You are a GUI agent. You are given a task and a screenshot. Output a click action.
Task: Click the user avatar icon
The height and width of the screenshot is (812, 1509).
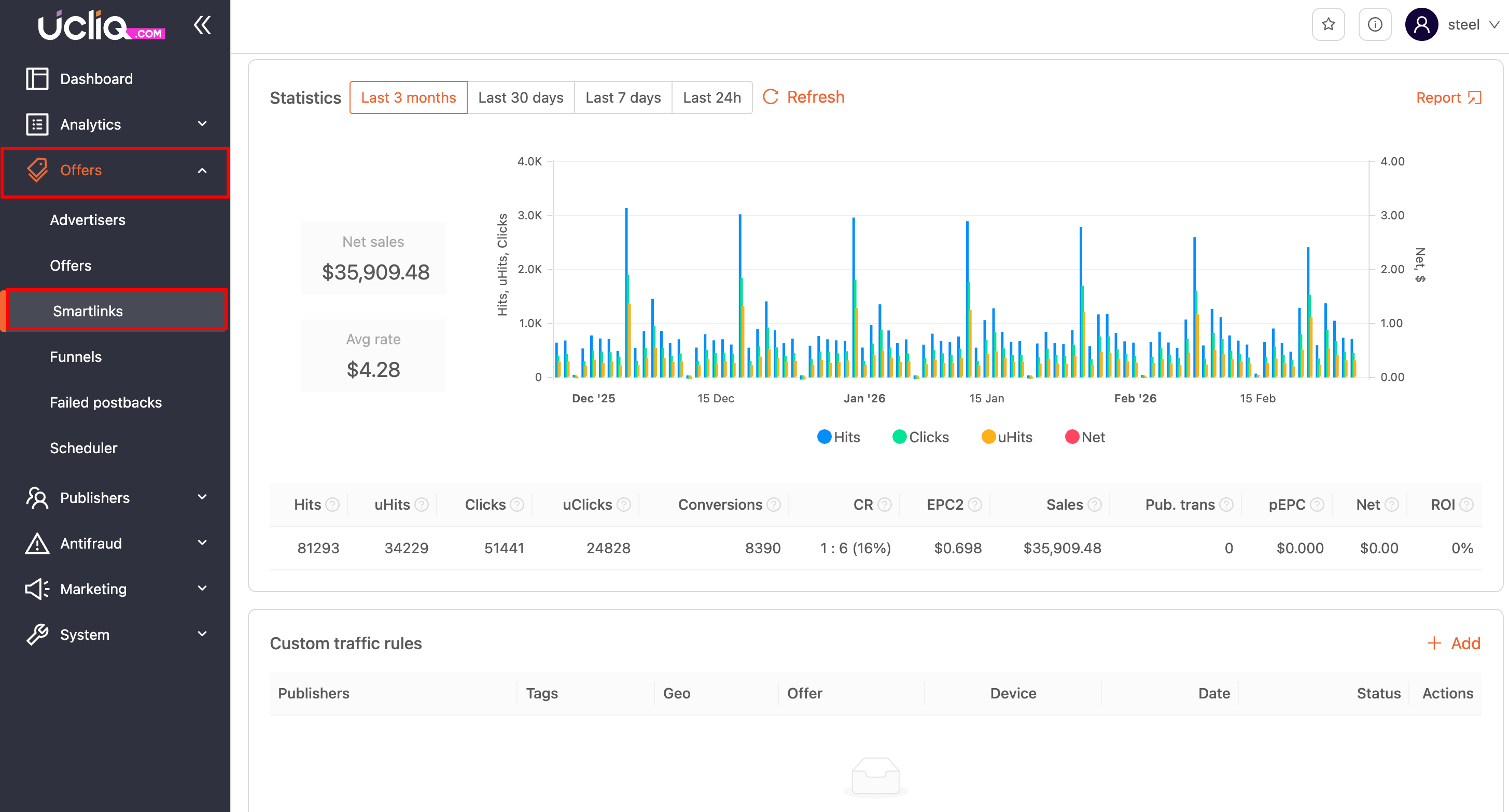click(x=1421, y=24)
